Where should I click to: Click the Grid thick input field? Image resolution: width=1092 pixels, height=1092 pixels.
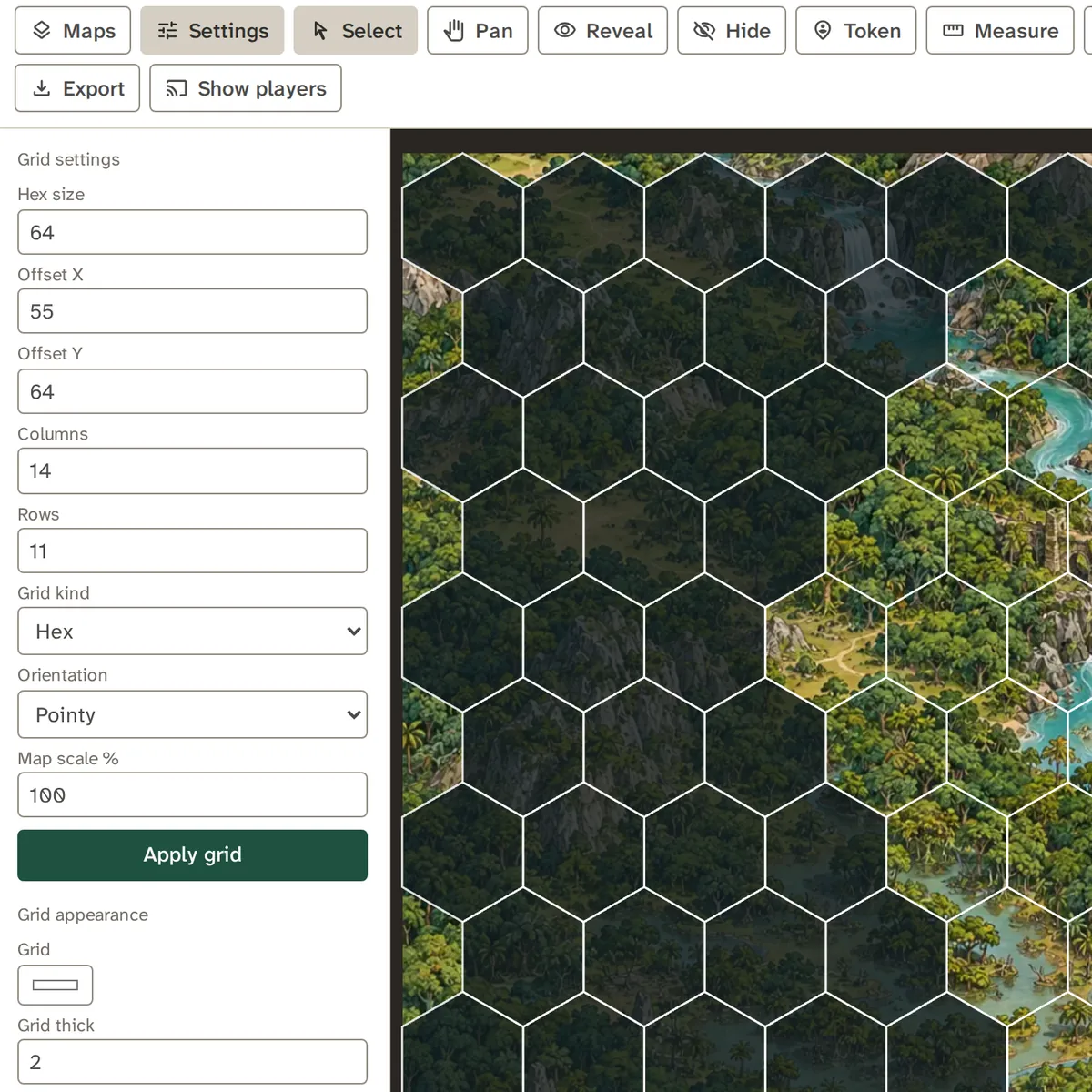(x=192, y=1062)
